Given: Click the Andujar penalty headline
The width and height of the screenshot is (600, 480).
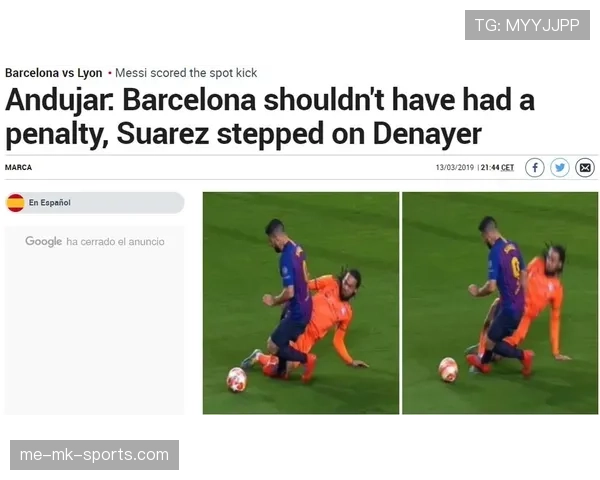Looking at the screenshot, I should click(x=270, y=117).
